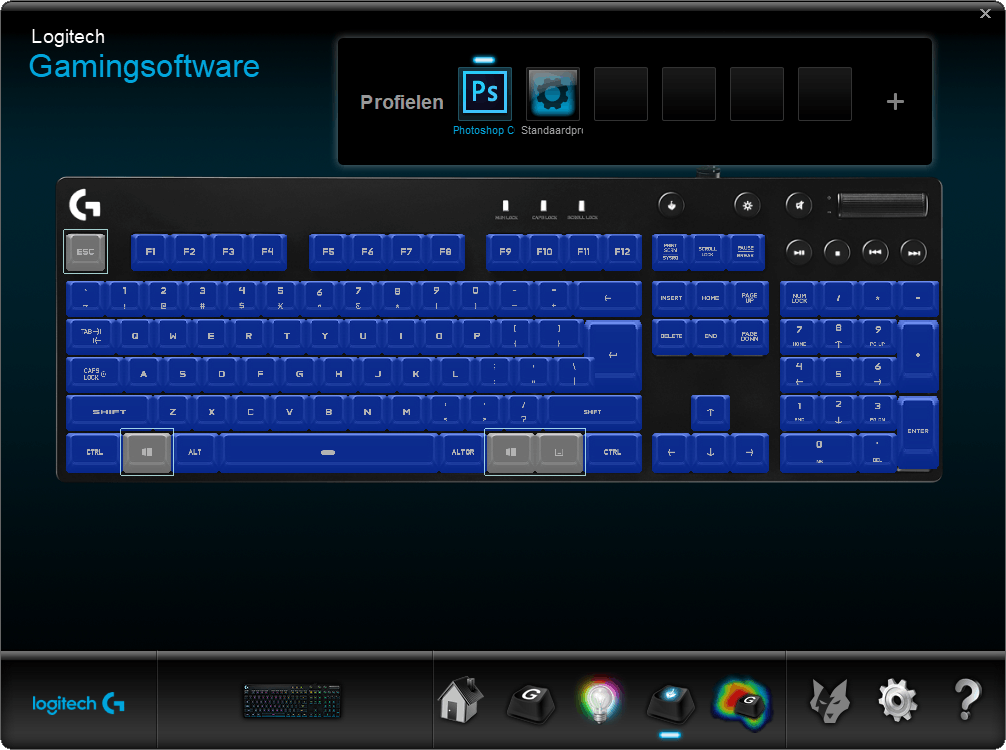1006x750 pixels.
Task: Toggle the right Windows key for game mode
Action: coord(510,452)
